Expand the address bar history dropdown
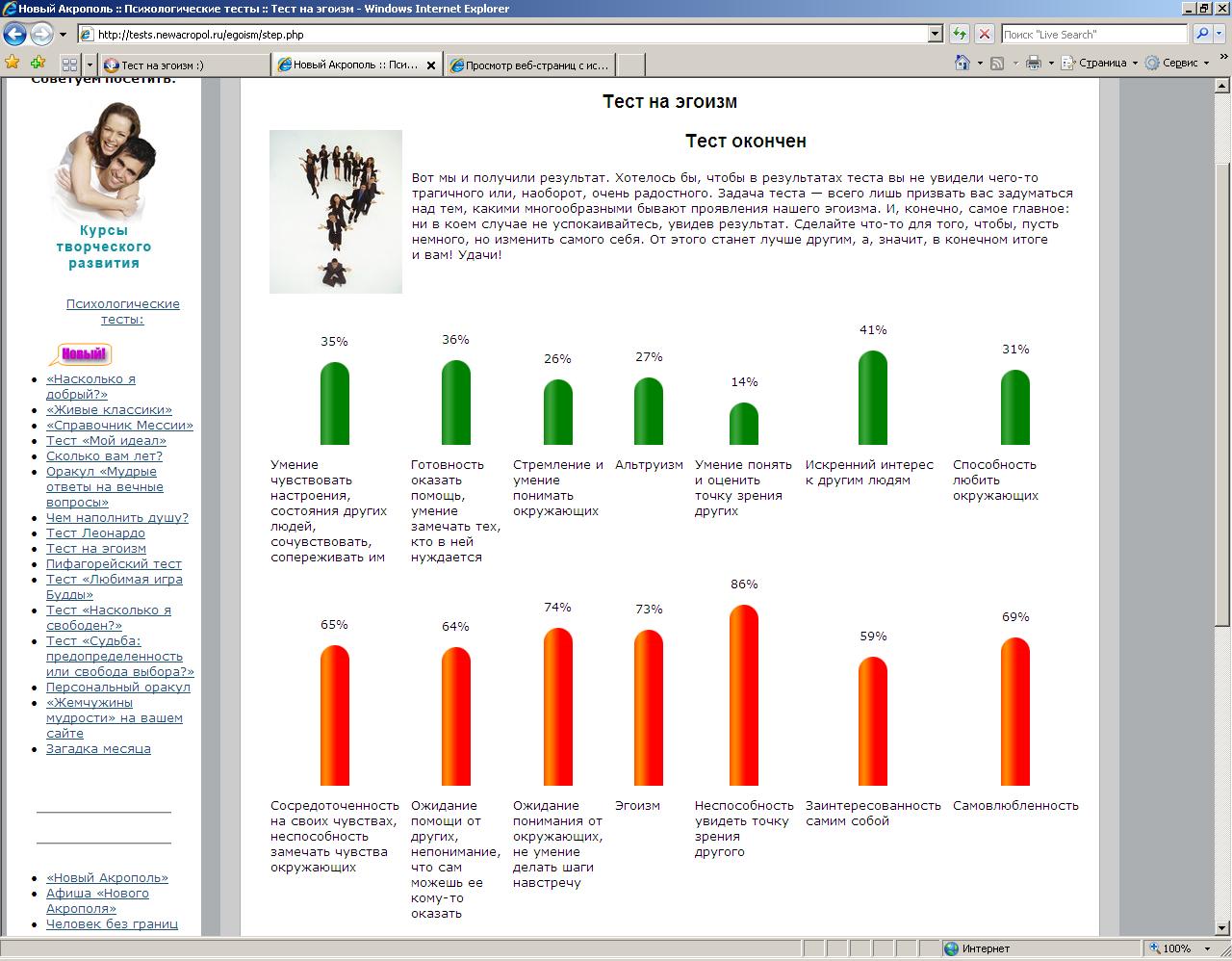This screenshot has width=1232, height=961. (935, 34)
